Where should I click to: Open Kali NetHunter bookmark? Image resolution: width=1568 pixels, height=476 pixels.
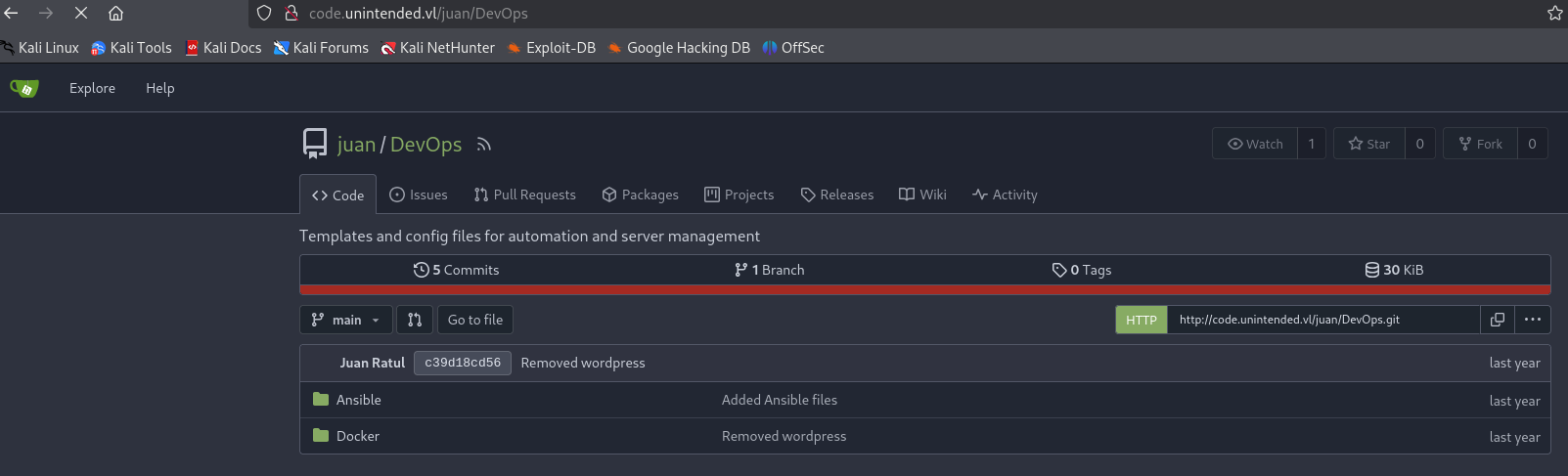pyautogui.click(x=438, y=47)
